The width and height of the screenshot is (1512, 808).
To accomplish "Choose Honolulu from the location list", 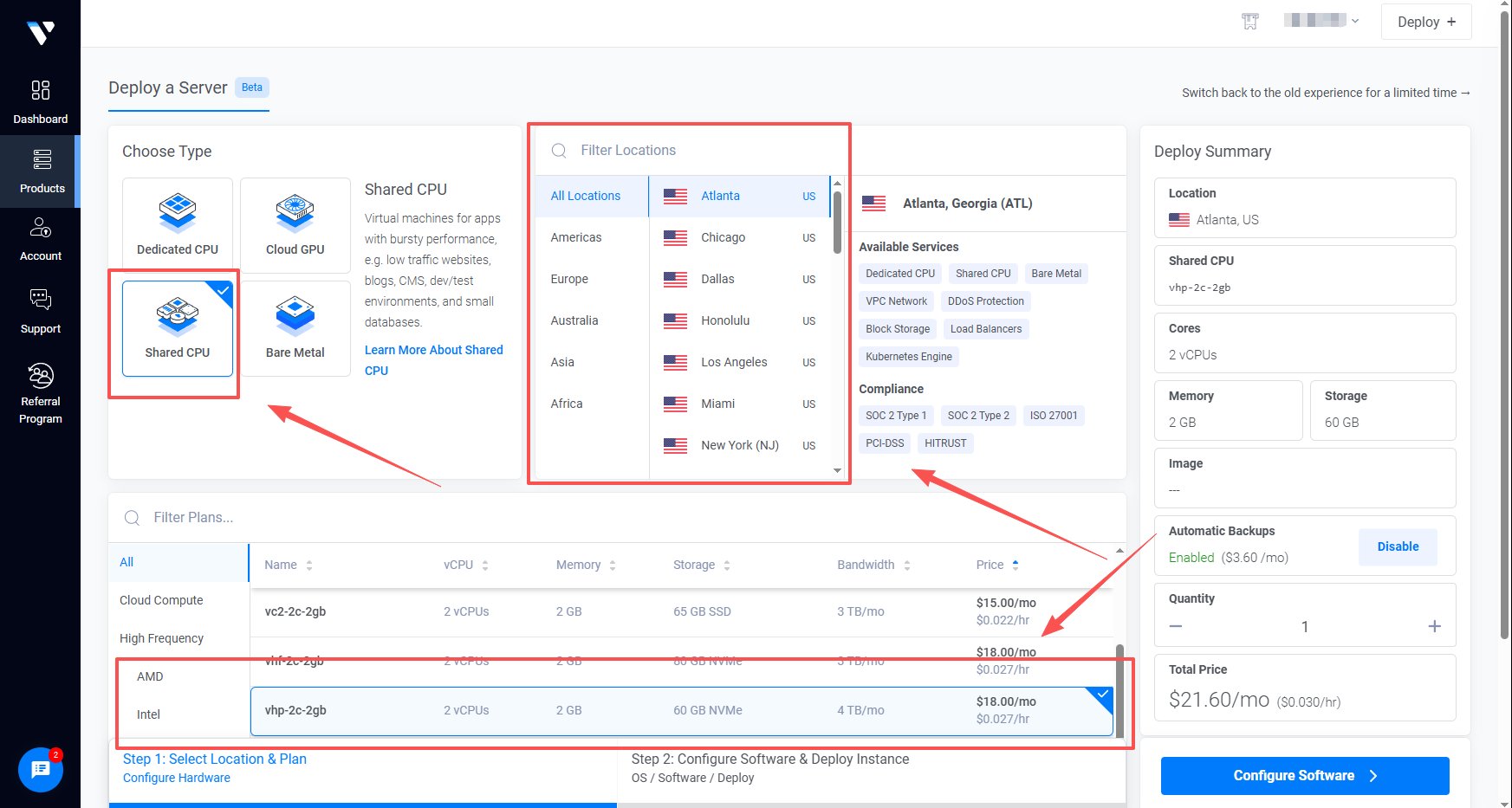I will pyautogui.click(x=739, y=320).
